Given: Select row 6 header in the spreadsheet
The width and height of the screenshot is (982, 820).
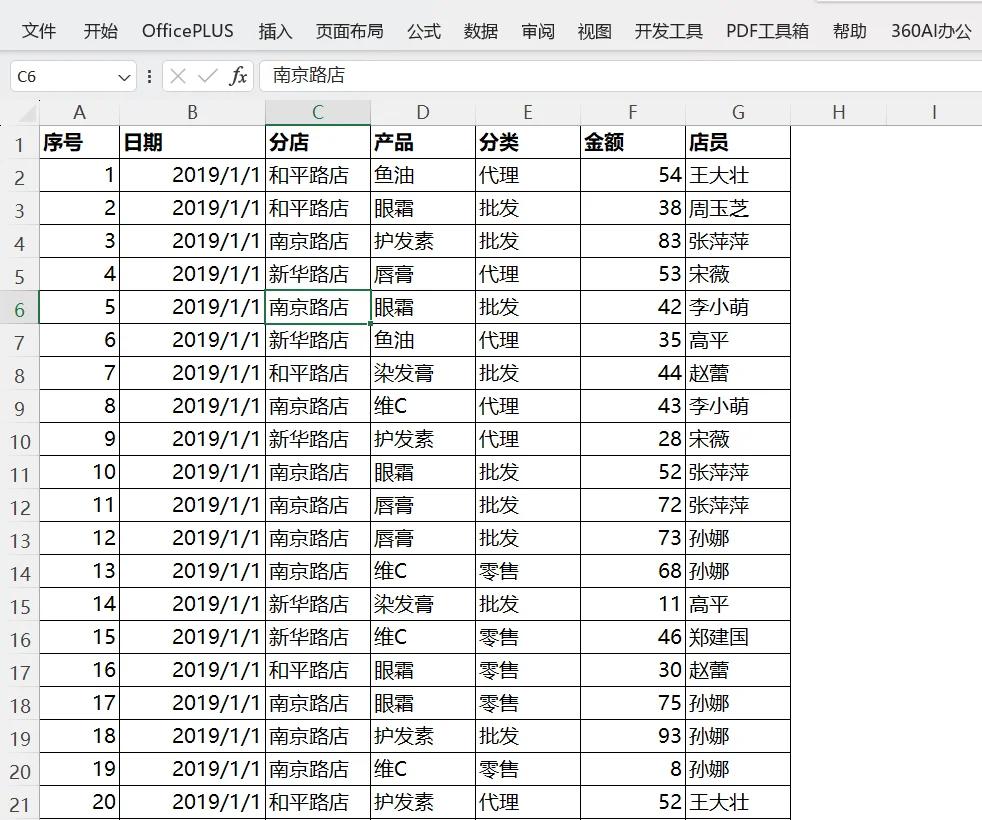Looking at the screenshot, I should coord(19,306).
